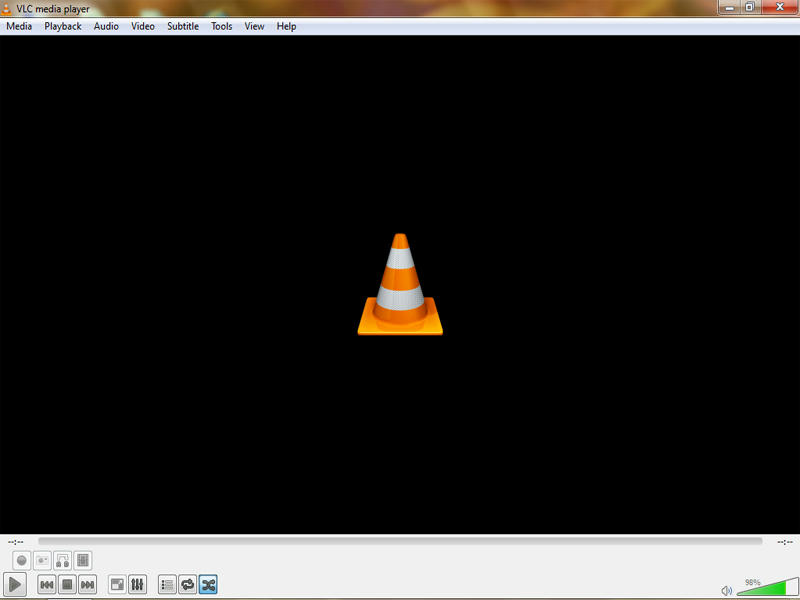Minimize the VLC media player window
Viewport: 800px width, 600px height.
point(730,7)
